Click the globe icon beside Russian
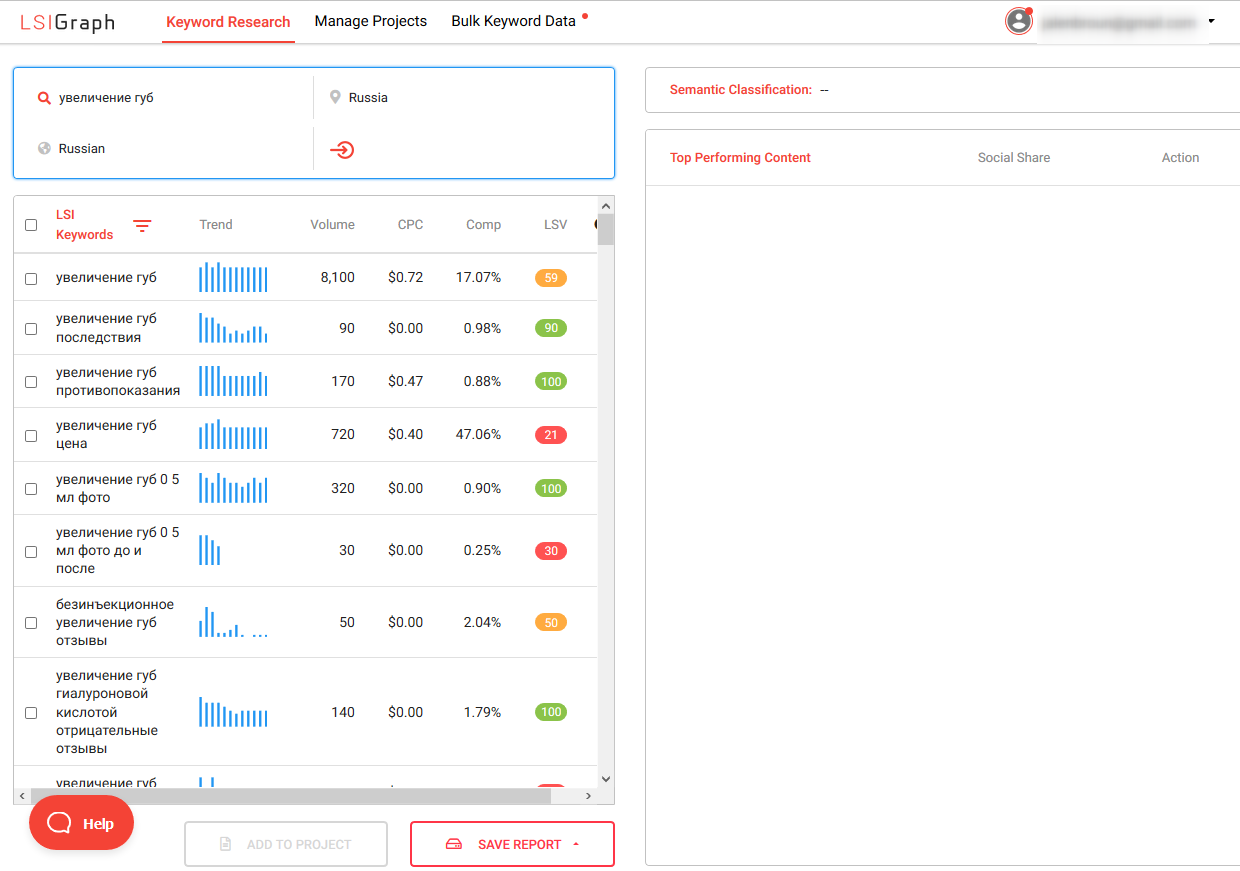The image size is (1240, 871). (x=44, y=148)
